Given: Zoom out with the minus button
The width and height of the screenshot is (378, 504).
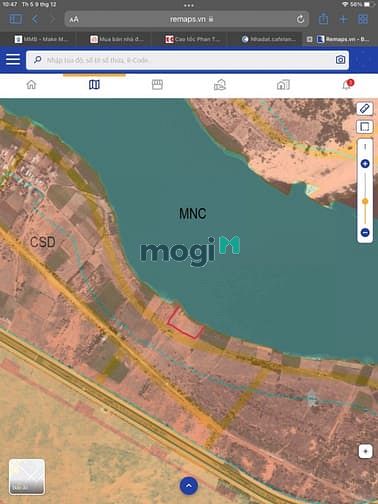Looking at the screenshot, I should point(365,232).
